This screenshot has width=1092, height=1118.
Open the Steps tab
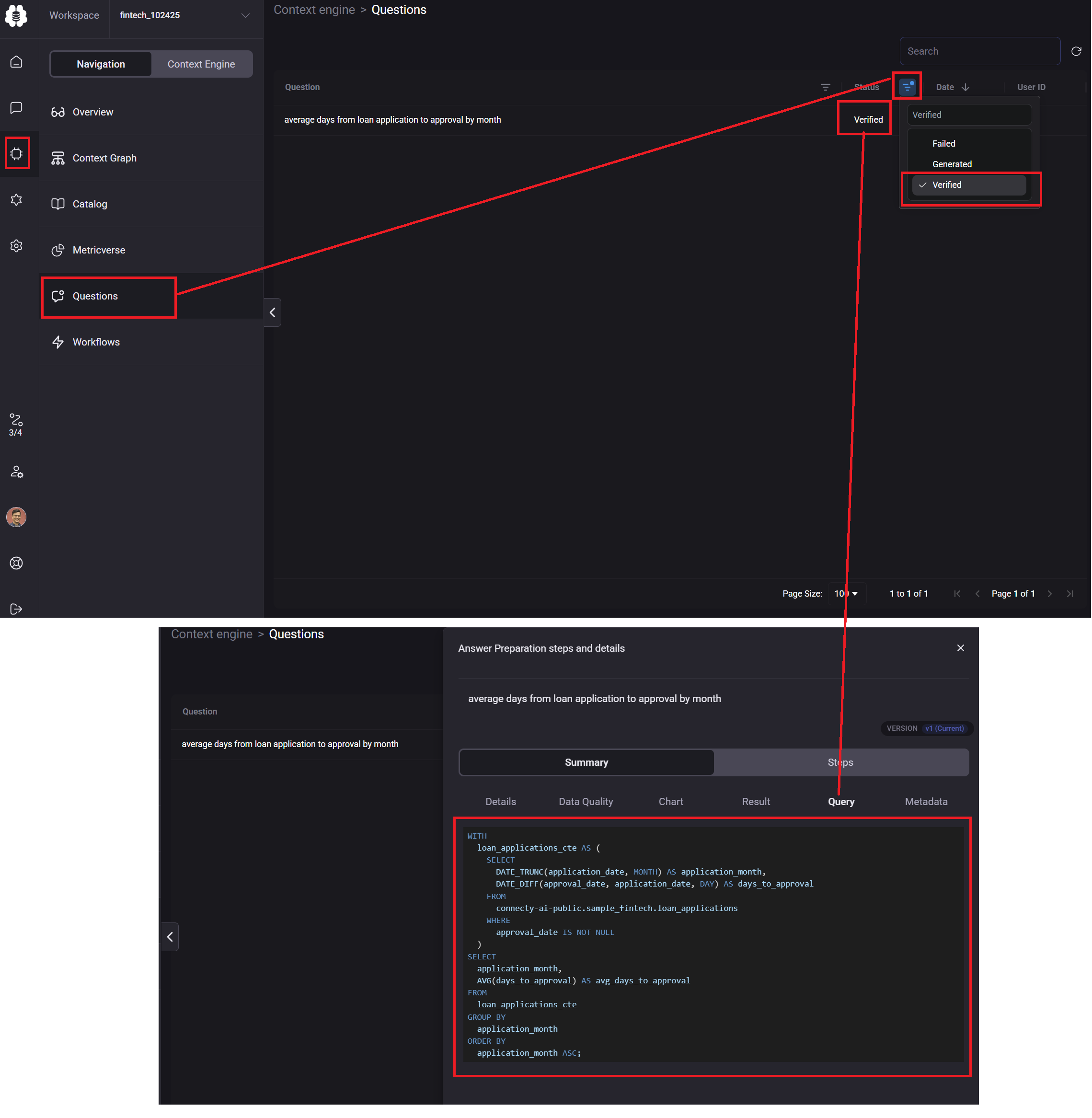[840, 762]
